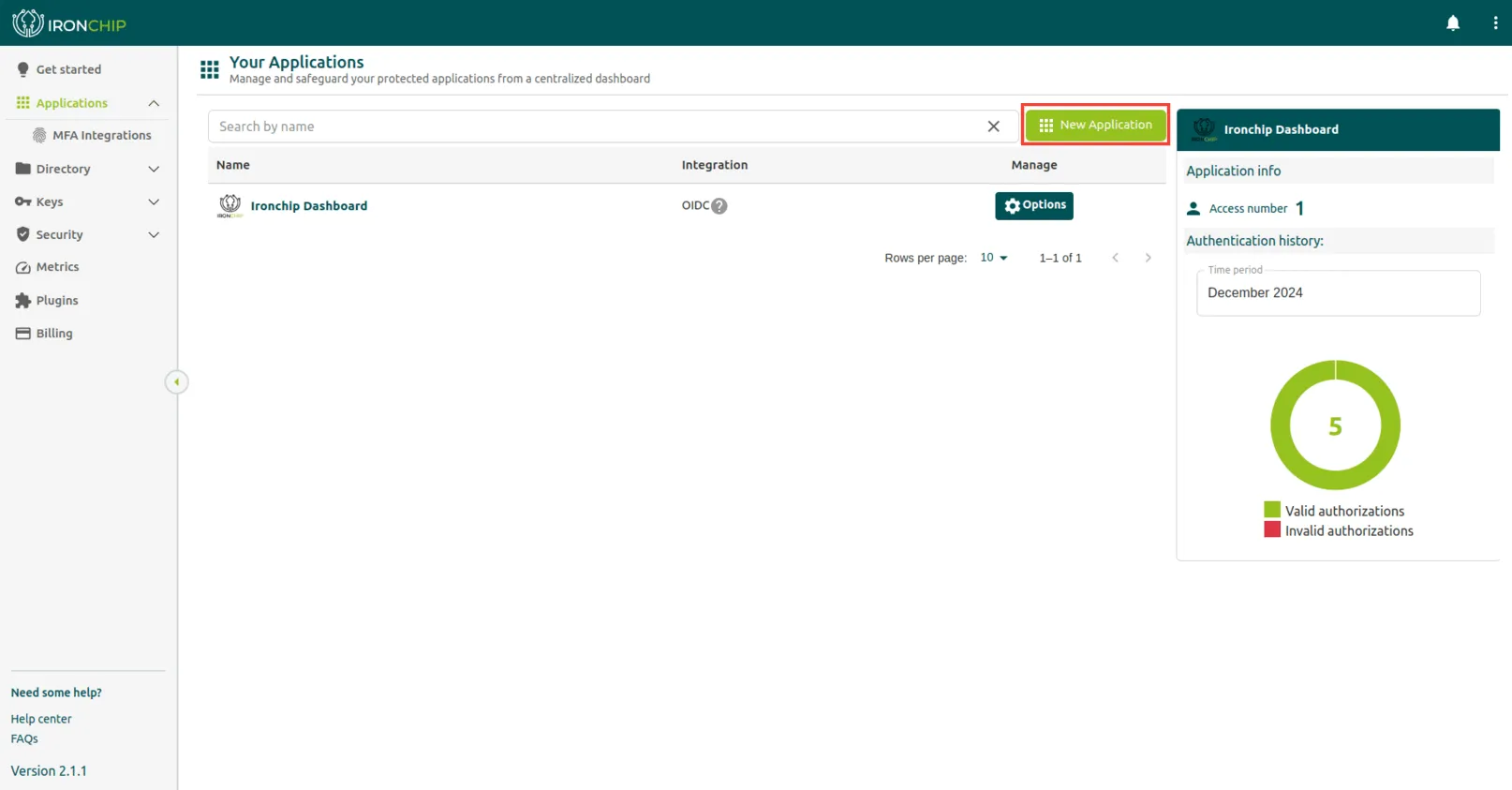Expand the Keys menu chevron

[x=154, y=201]
